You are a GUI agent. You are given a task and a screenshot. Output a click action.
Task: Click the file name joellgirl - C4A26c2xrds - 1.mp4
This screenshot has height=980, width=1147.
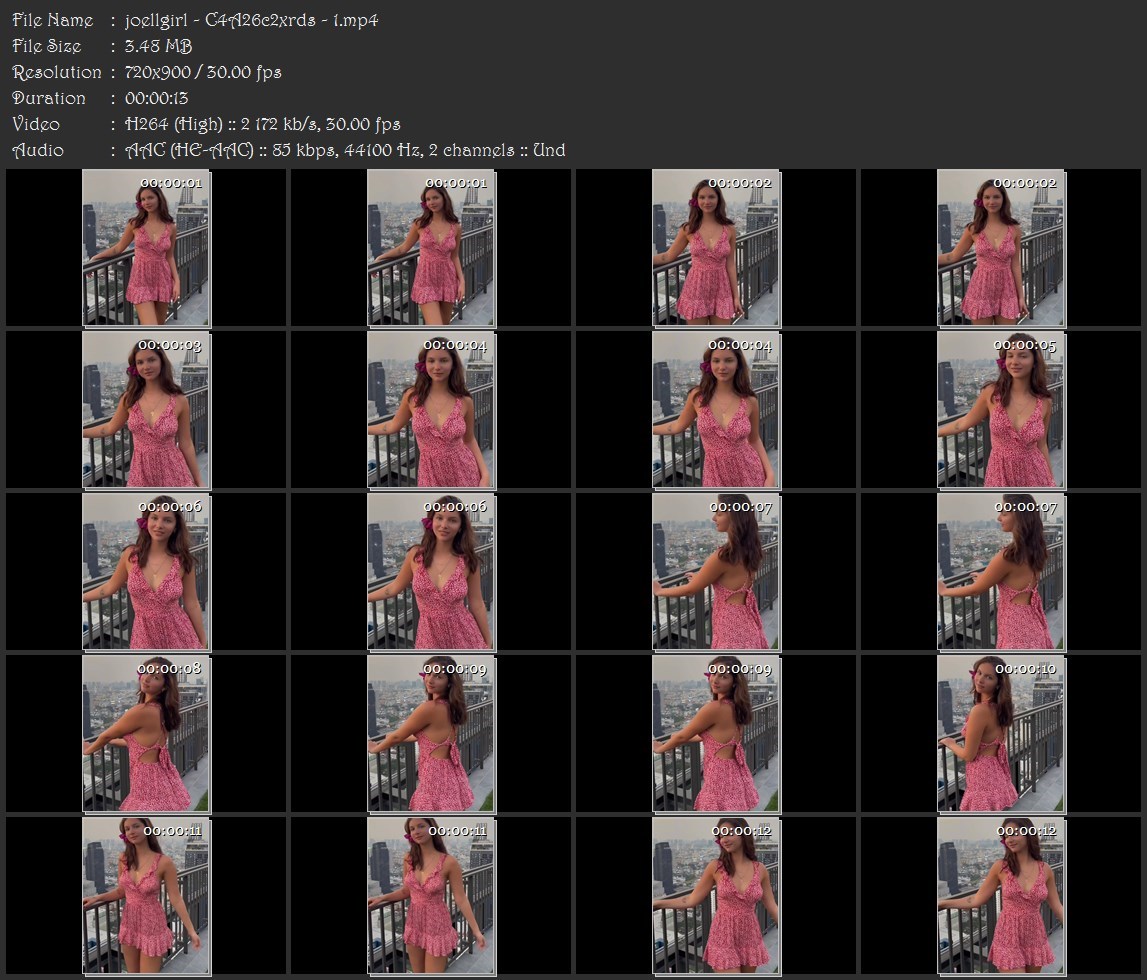click(251, 20)
